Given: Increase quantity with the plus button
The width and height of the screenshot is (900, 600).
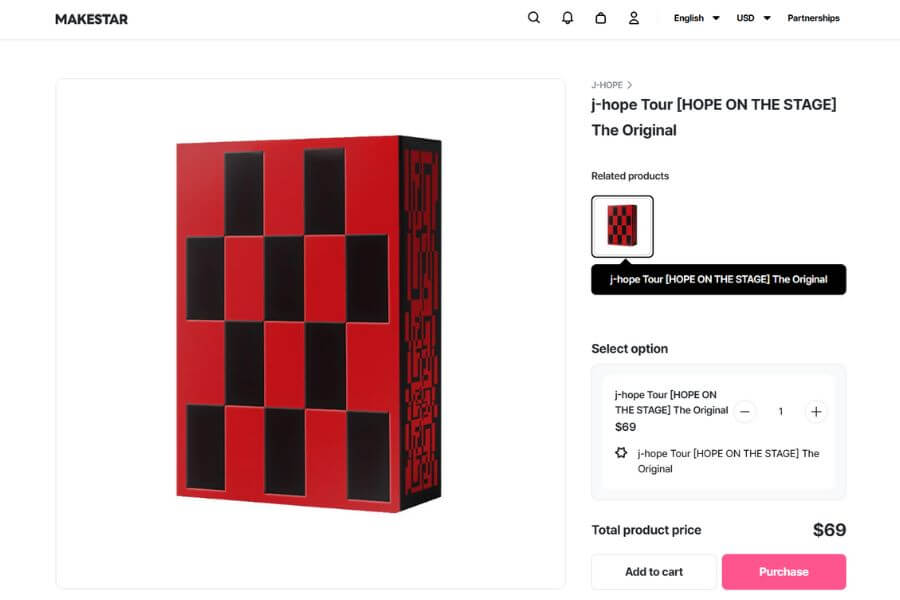Looking at the screenshot, I should [x=816, y=411].
